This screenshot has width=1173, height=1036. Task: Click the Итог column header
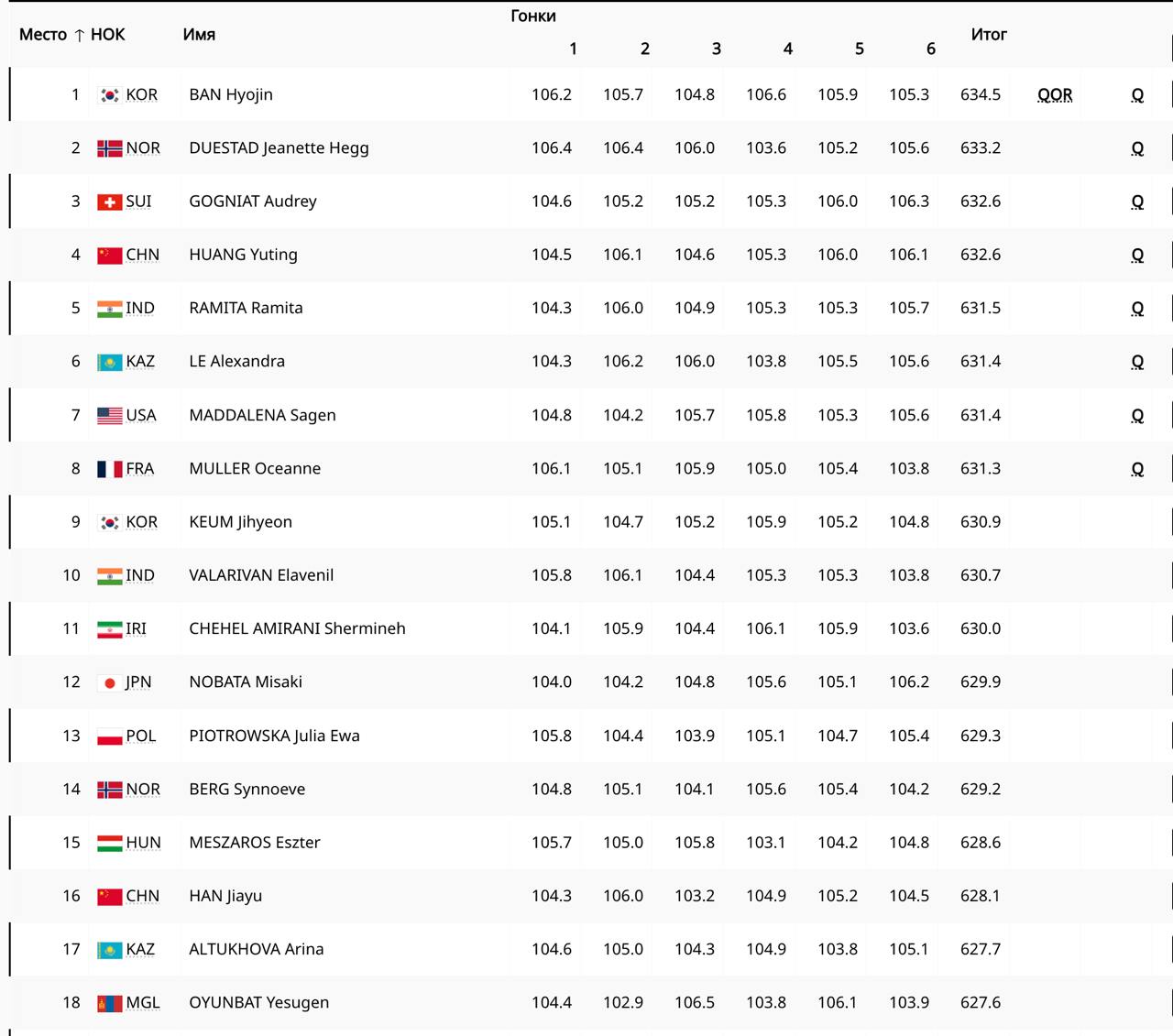coord(989,35)
